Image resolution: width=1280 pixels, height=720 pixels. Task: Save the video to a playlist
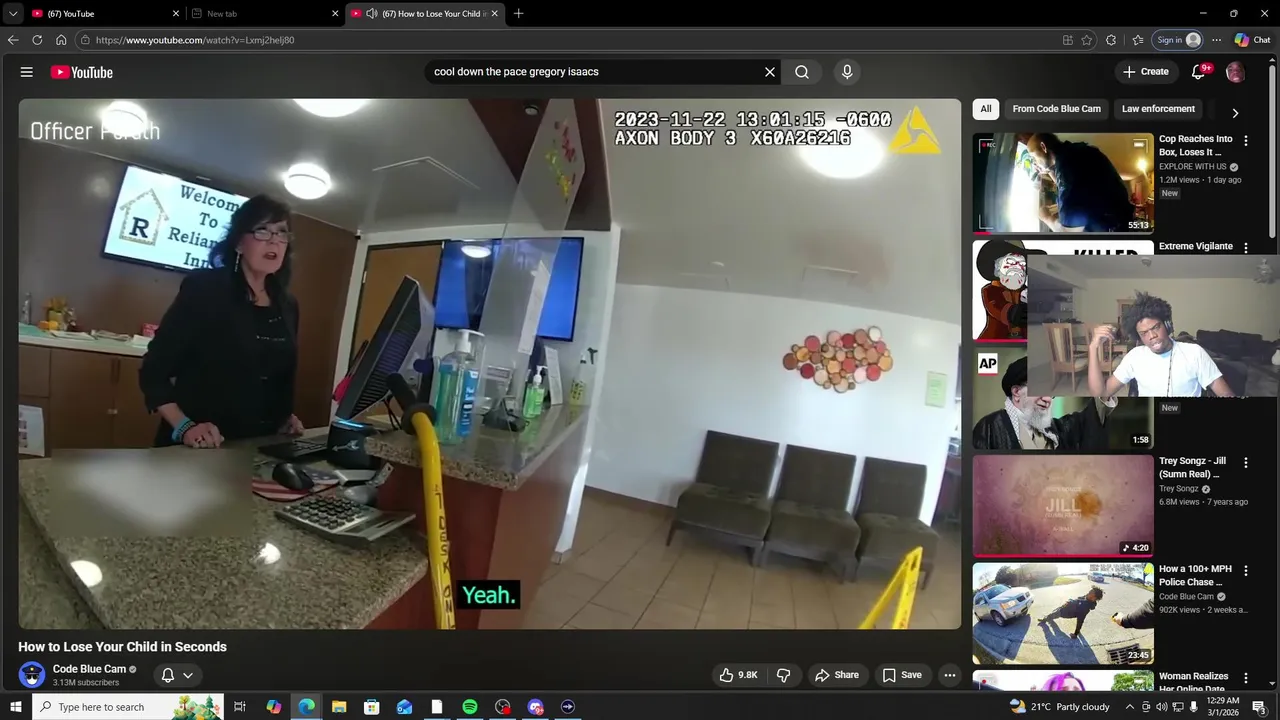tap(902, 675)
